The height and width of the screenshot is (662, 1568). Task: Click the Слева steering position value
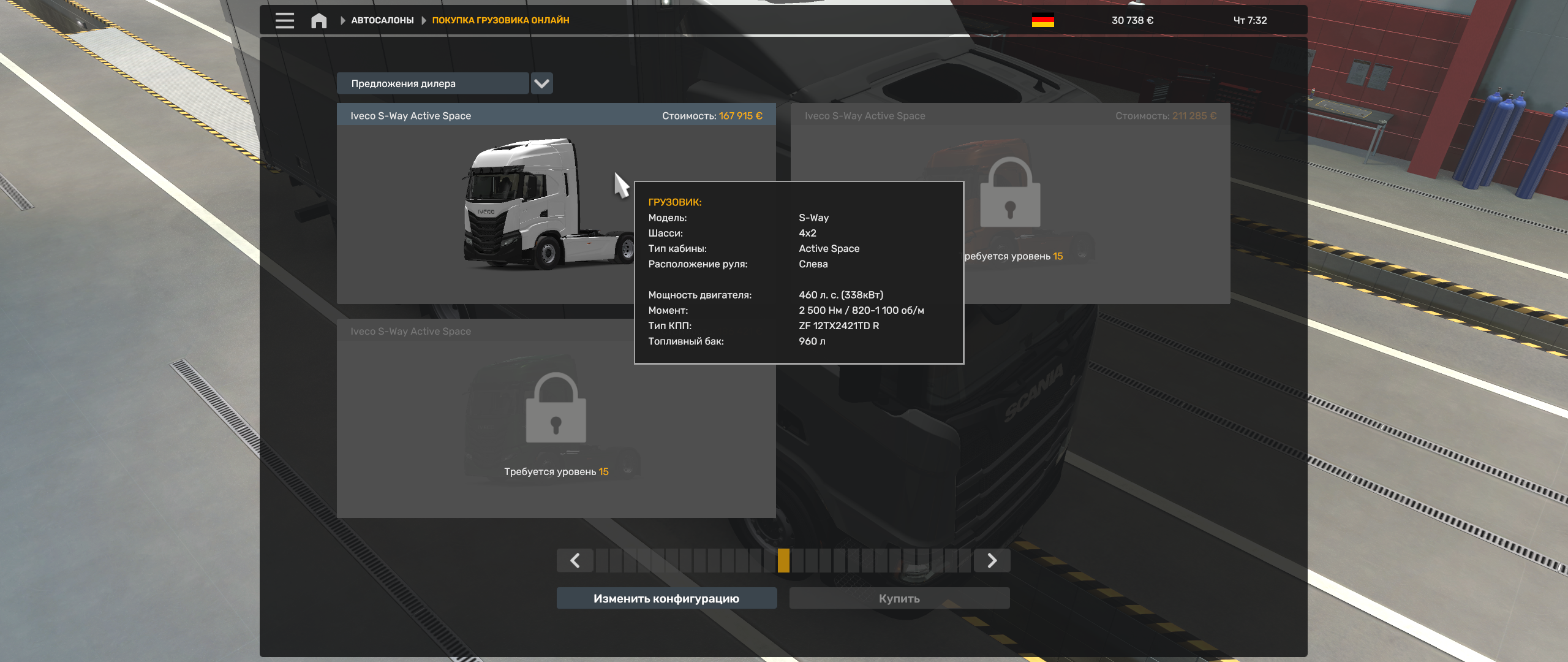(813, 264)
